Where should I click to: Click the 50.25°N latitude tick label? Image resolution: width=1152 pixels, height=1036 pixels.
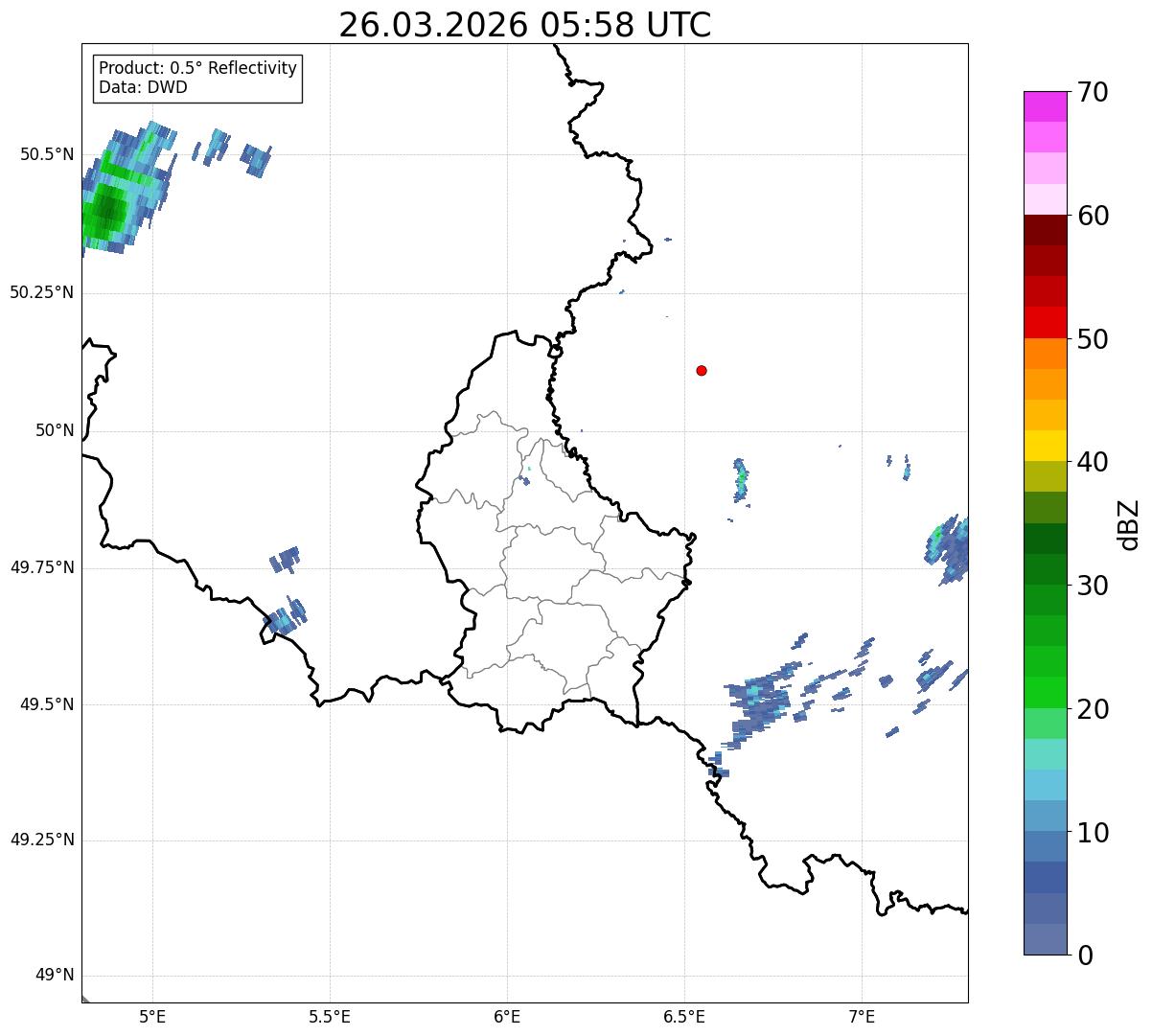click(42, 292)
